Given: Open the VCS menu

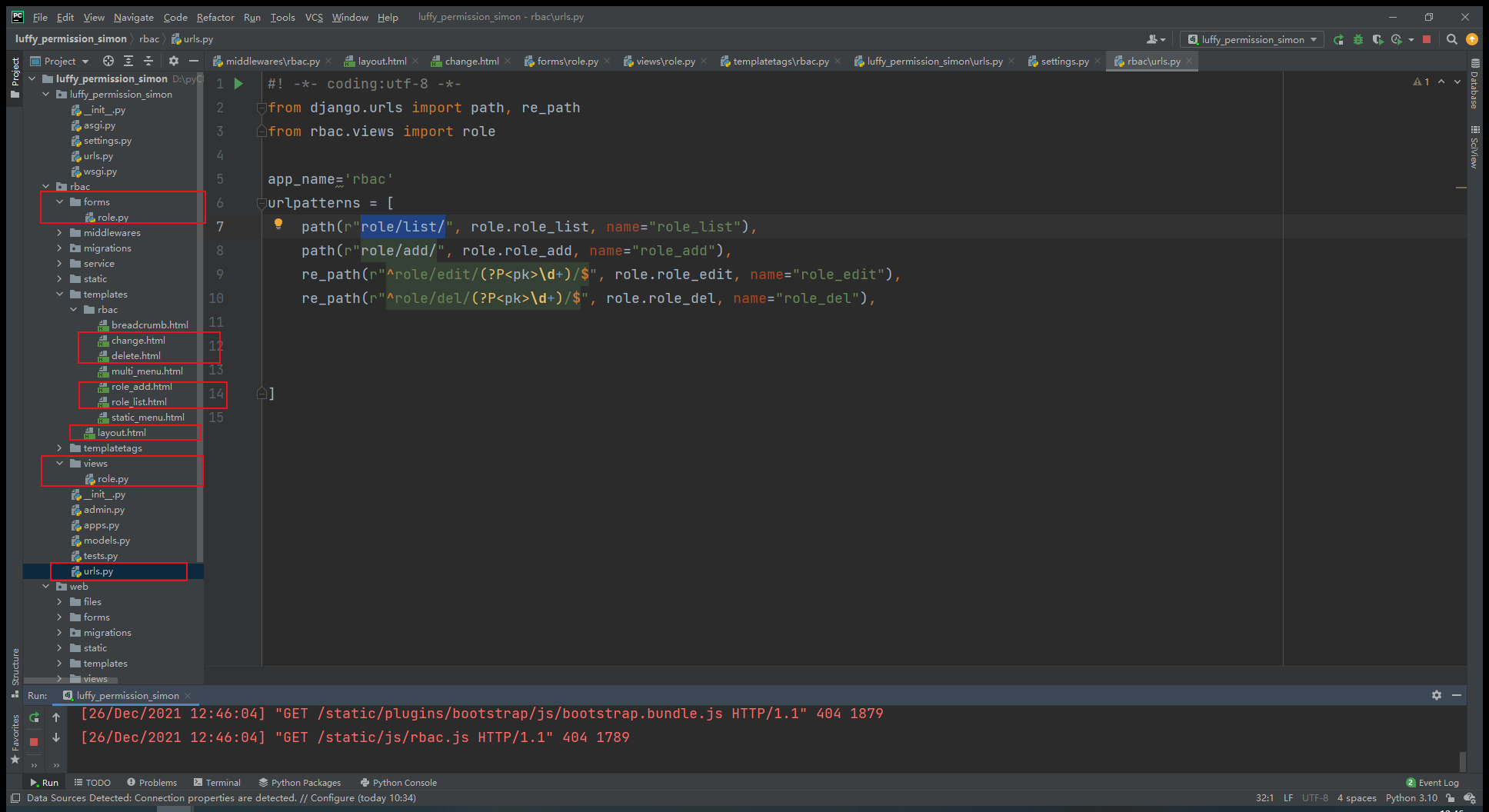Looking at the screenshot, I should (314, 17).
